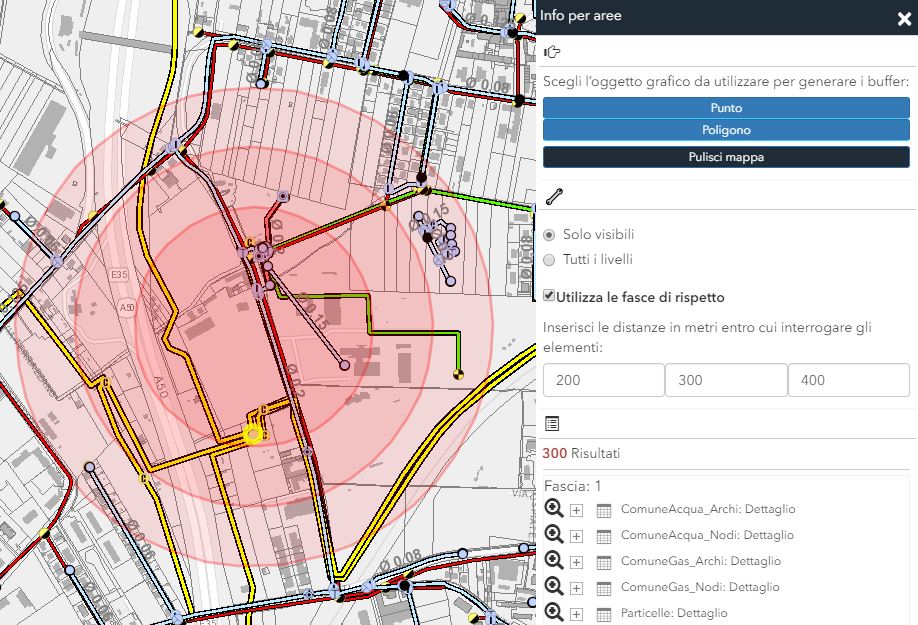Click the 'Fascia: 1' heading

click(573, 486)
